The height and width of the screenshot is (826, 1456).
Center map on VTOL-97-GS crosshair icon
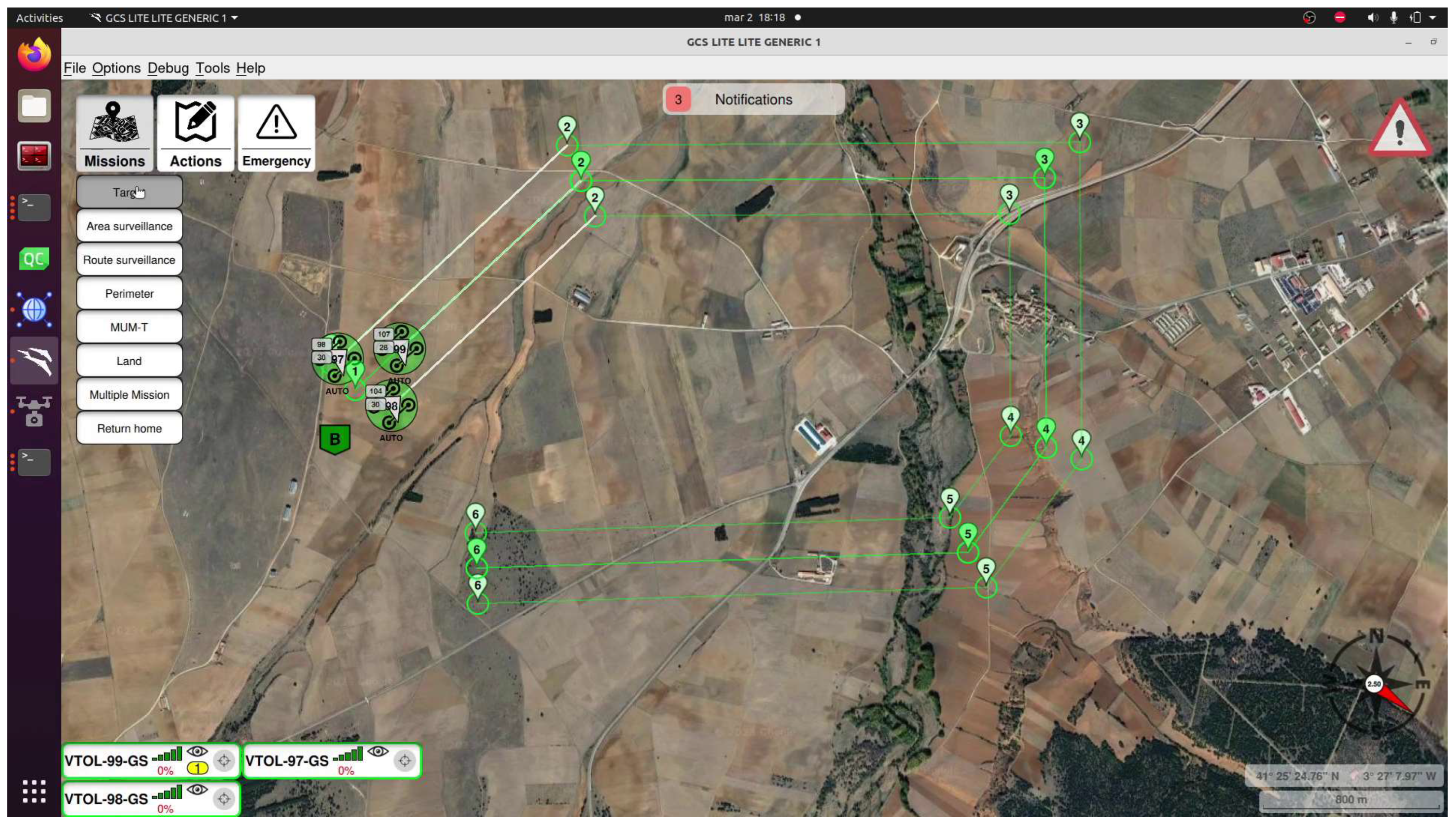click(404, 761)
